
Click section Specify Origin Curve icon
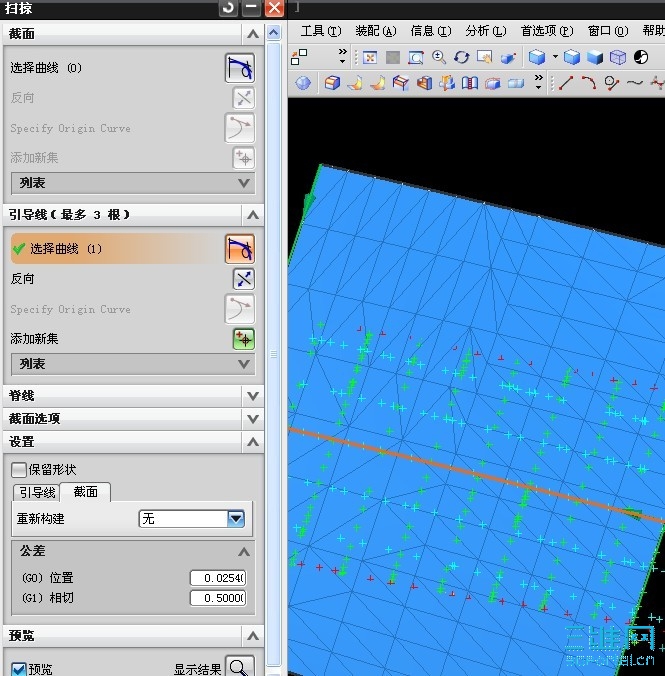click(x=240, y=128)
